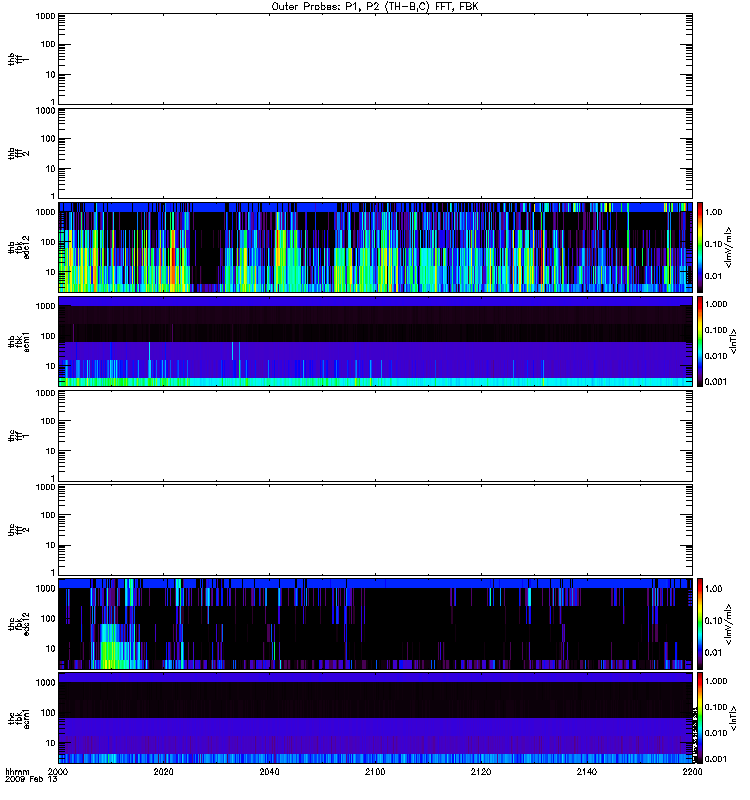Click the 2120 time axis label
Screen dimensions: 750x800
pos(480,773)
